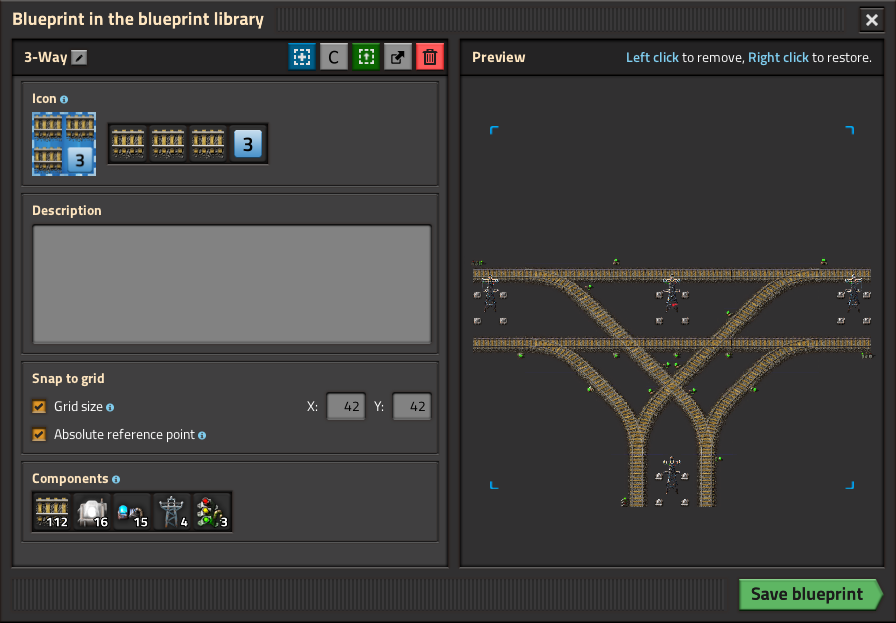Rename the 3-Way blueprint via pencil icon
This screenshot has height=623, width=896.
pyautogui.click(x=79, y=58)
